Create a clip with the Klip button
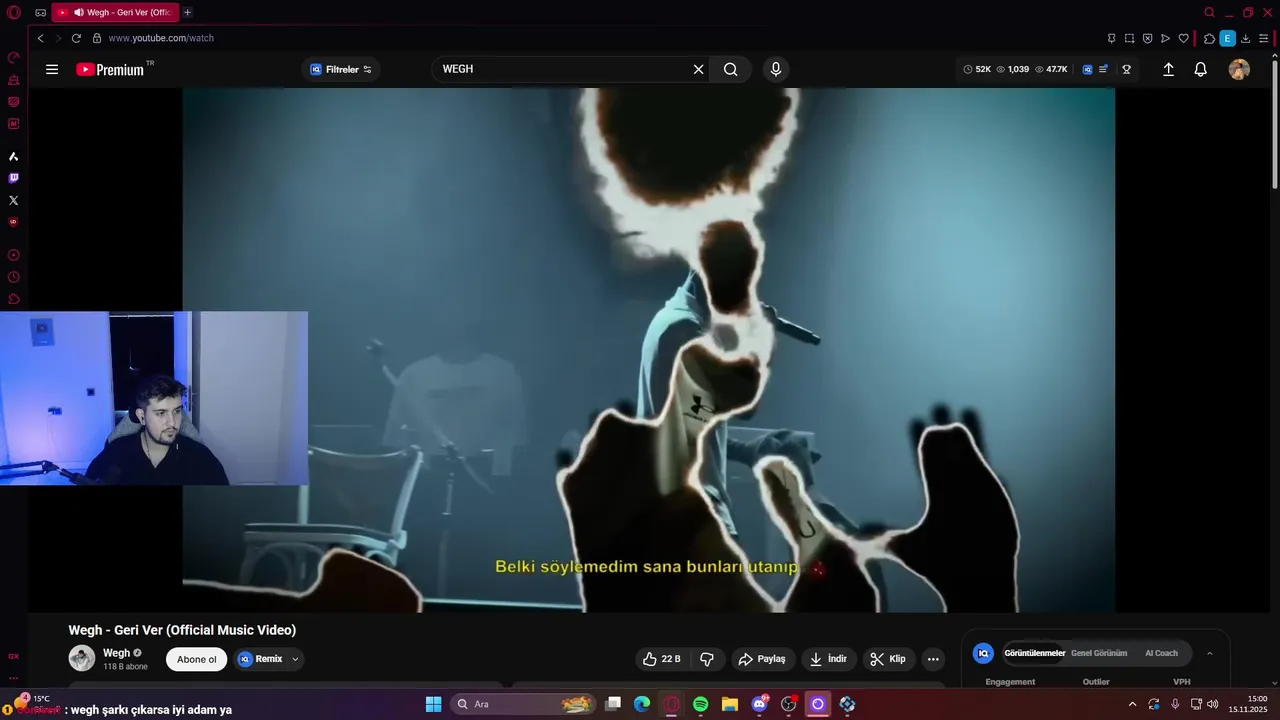 888,659
